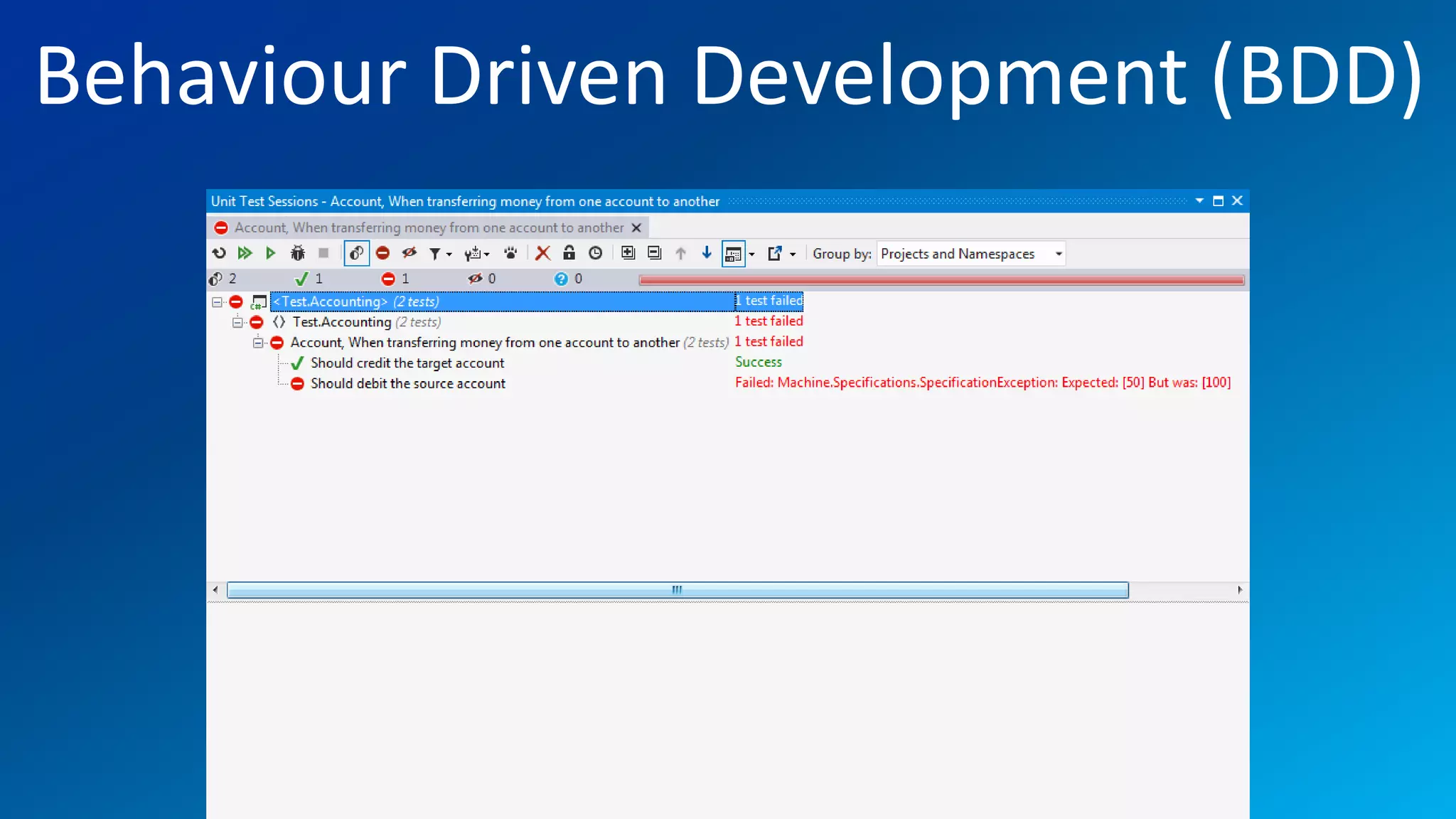The height and width of the screenshot is (819, 1456).
Task: Run all tests with double-arrow icon
Action: pos(245,253)
